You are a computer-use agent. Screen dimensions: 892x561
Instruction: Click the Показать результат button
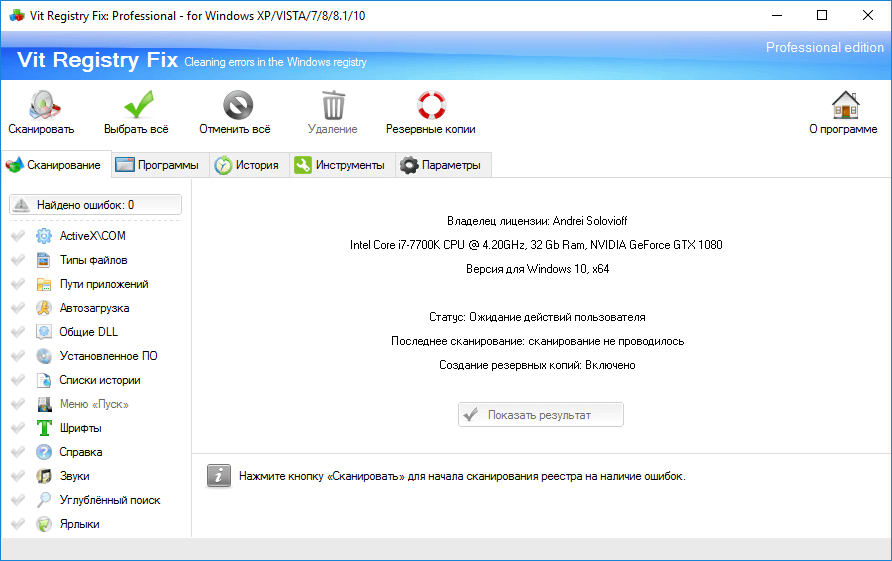(x=541, y=415)
